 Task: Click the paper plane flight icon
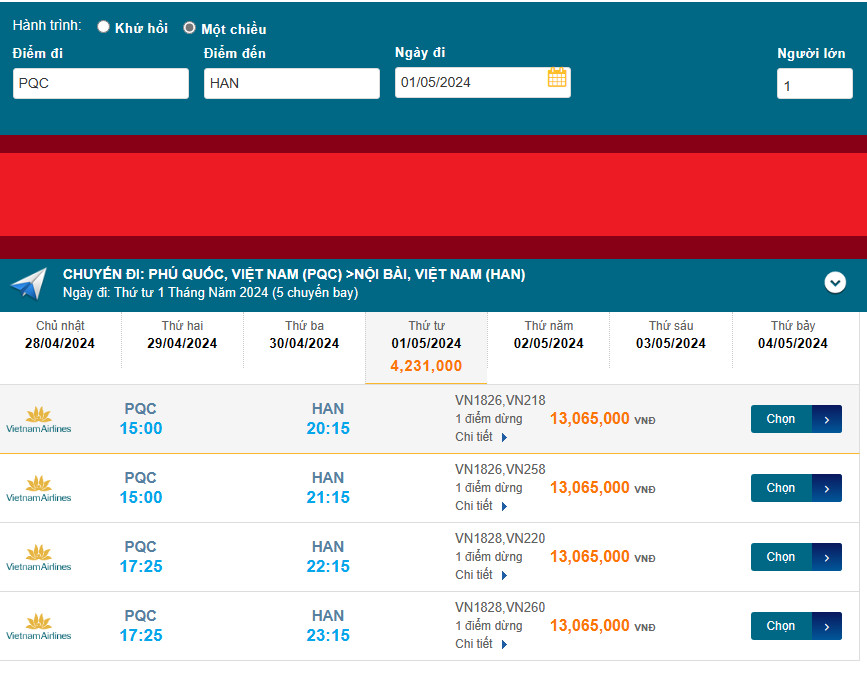pyautogui.click(x=28, y=284)
